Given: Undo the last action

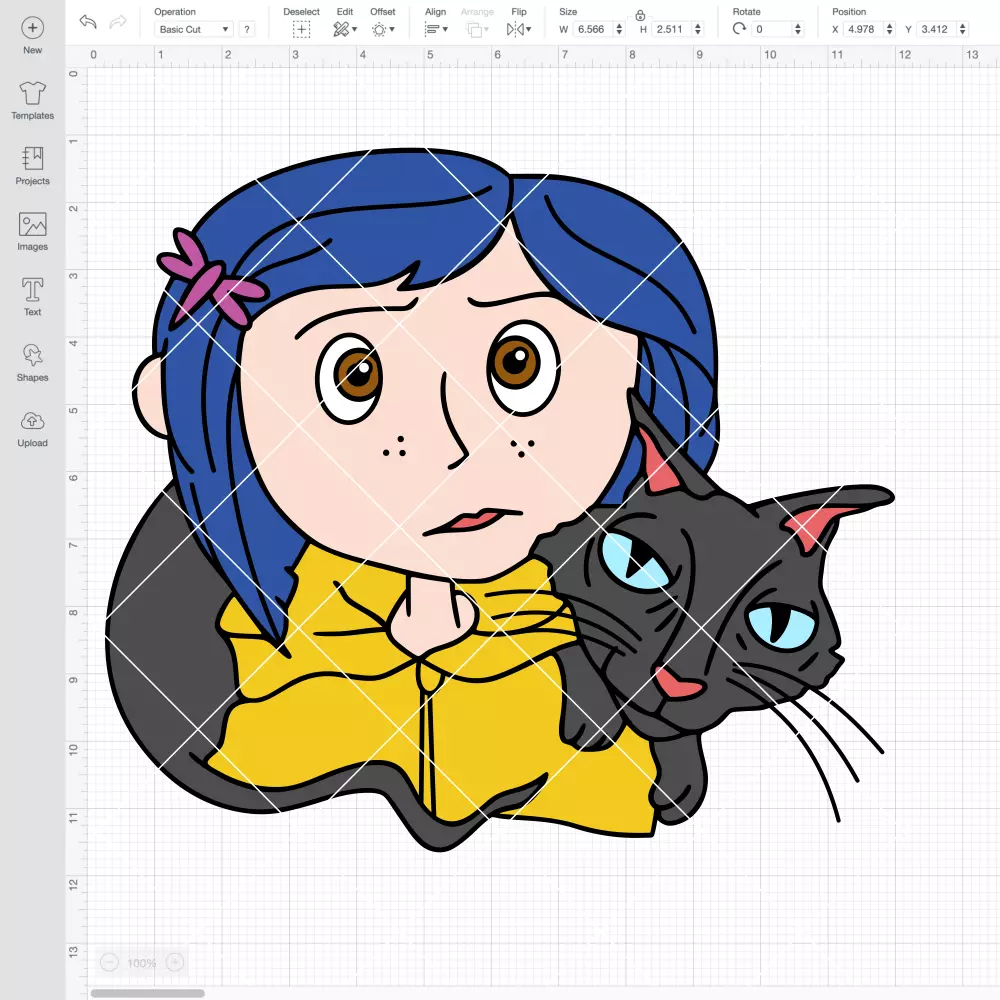Looking at the screenshot, I should click(88, 22).
